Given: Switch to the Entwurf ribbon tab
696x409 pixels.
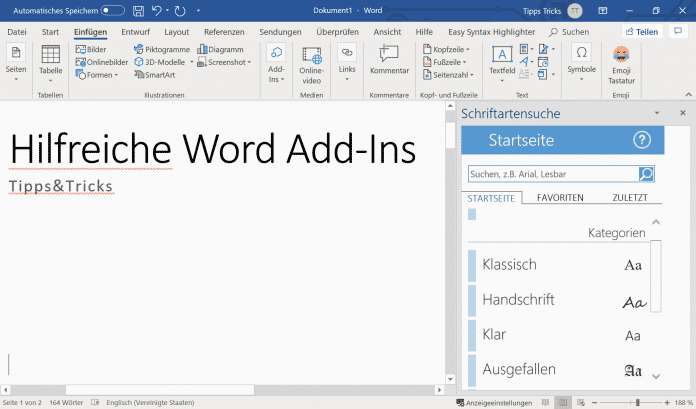Looking at the screenshot, I should [135, 32].
